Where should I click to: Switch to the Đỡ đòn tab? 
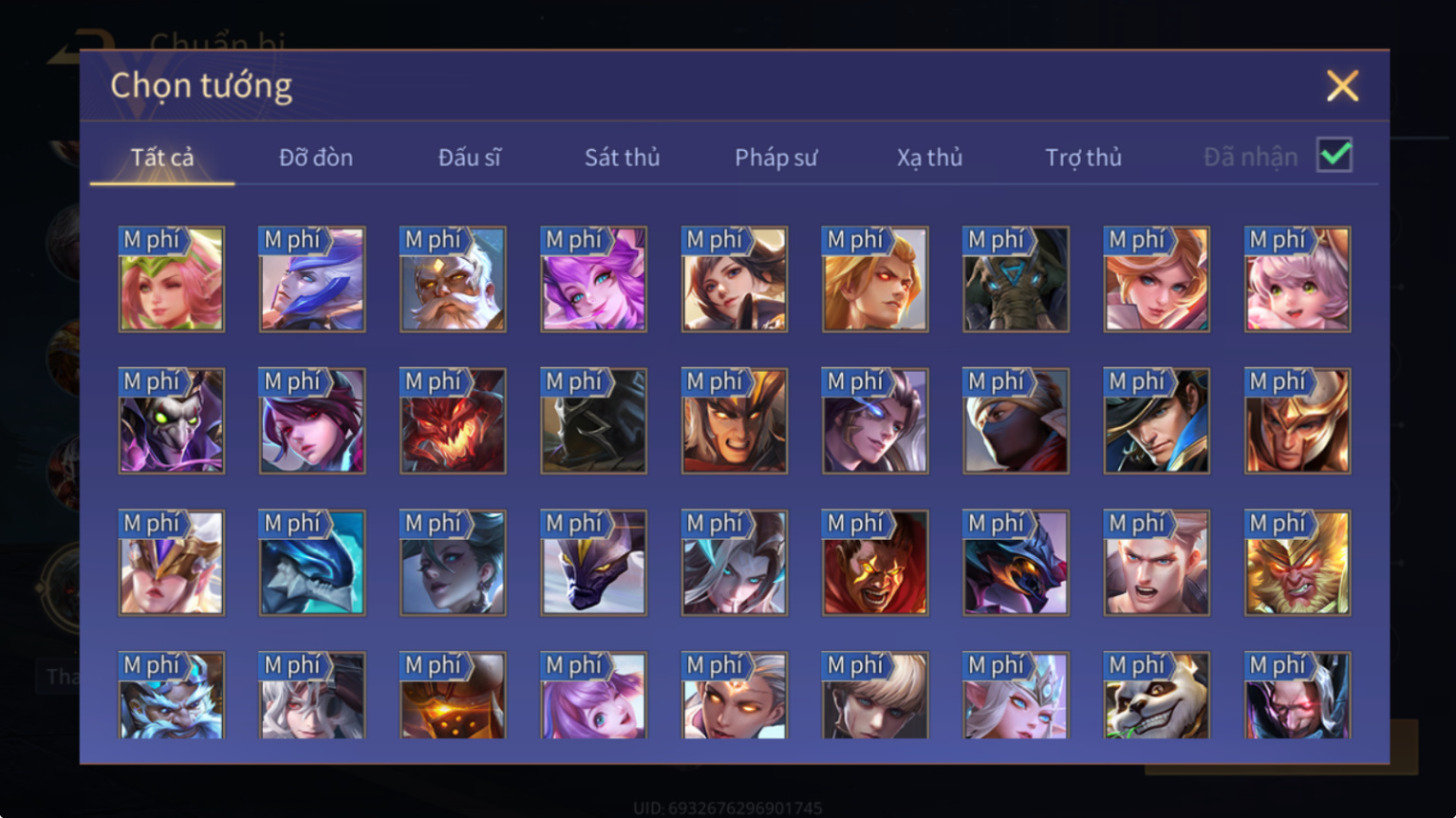pos(316,158)
